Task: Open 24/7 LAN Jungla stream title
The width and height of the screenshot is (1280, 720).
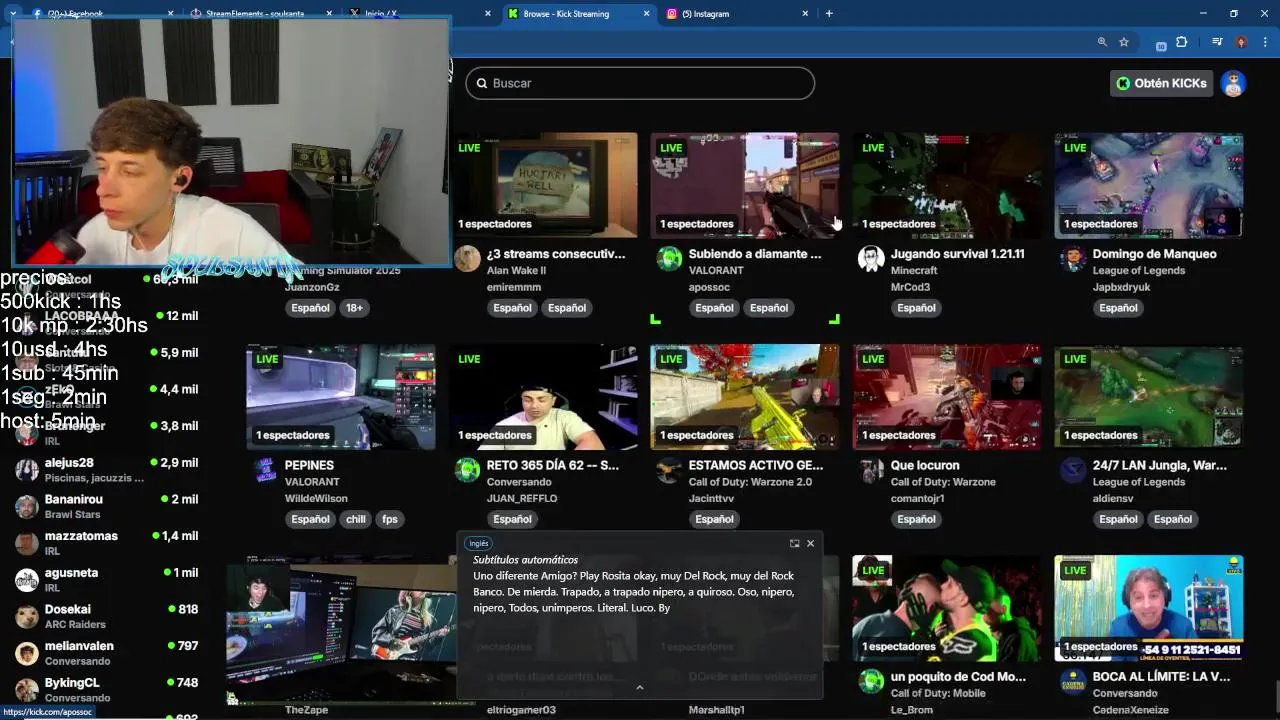Action: (x=1160, y=465)
